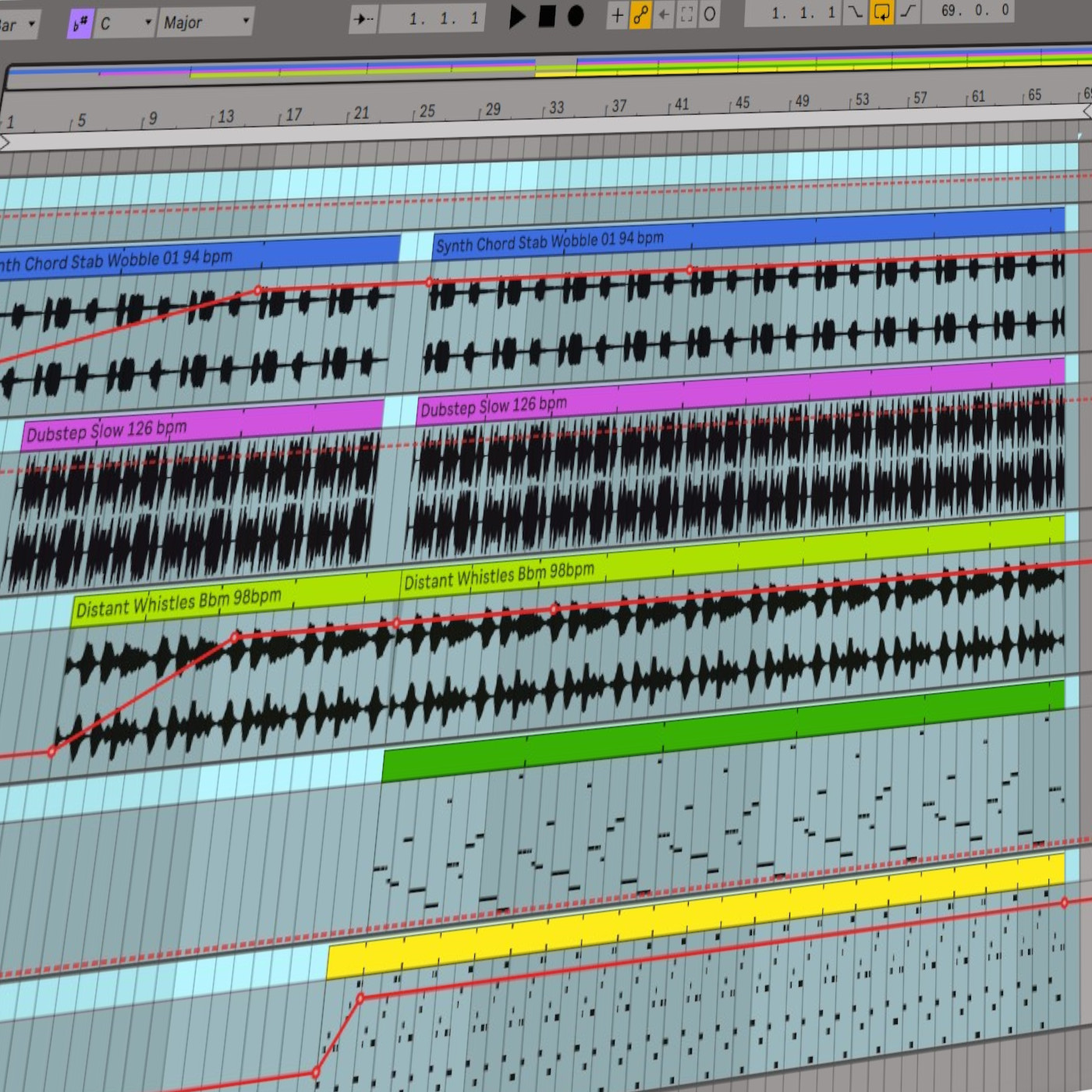Image resolution: width=1092 pixels, height=1092 pixels.
Task: Toggle the Scale Mode button
Action: click(x=80, y=24)
